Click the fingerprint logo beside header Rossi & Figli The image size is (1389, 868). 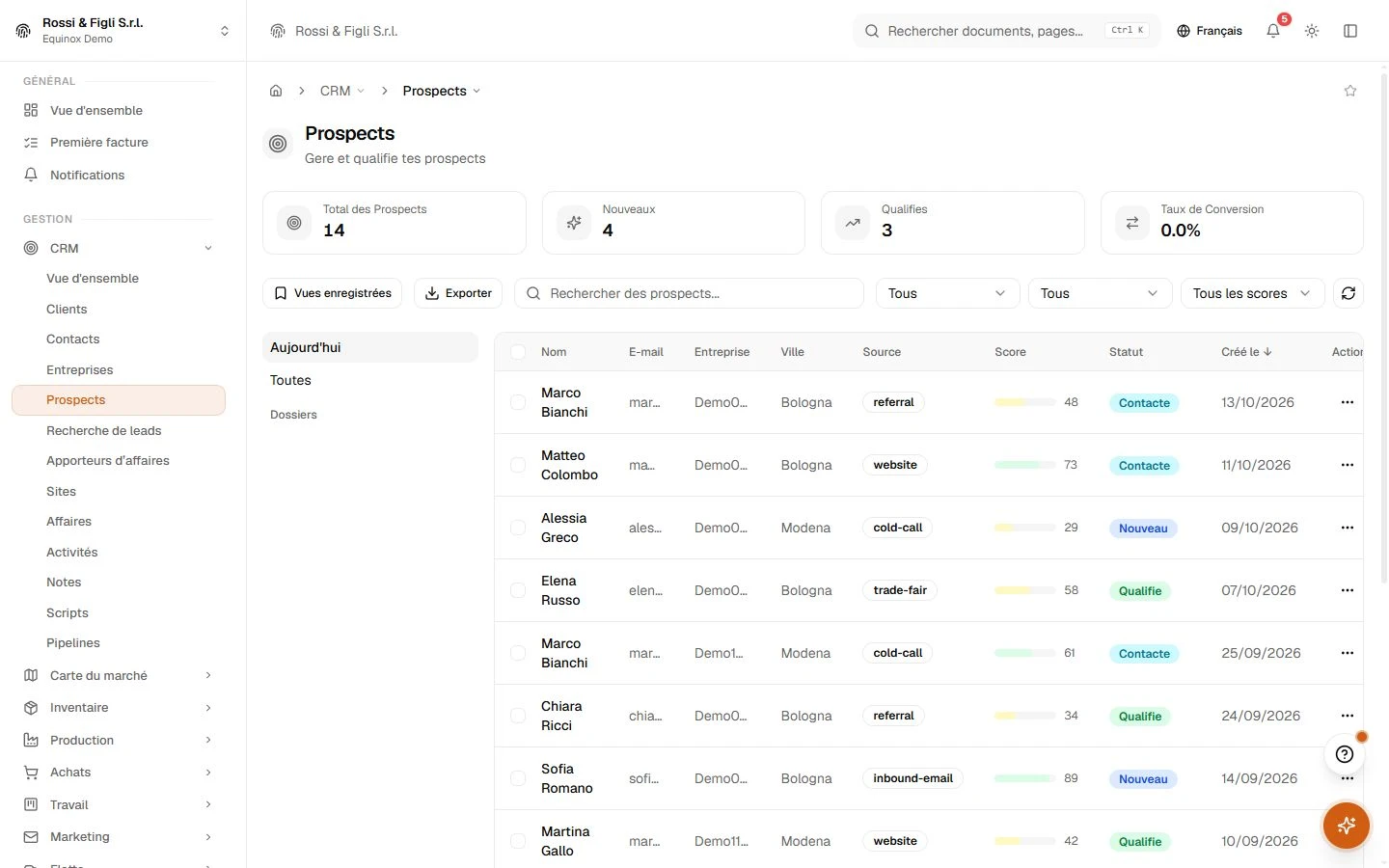click(278, 31)
